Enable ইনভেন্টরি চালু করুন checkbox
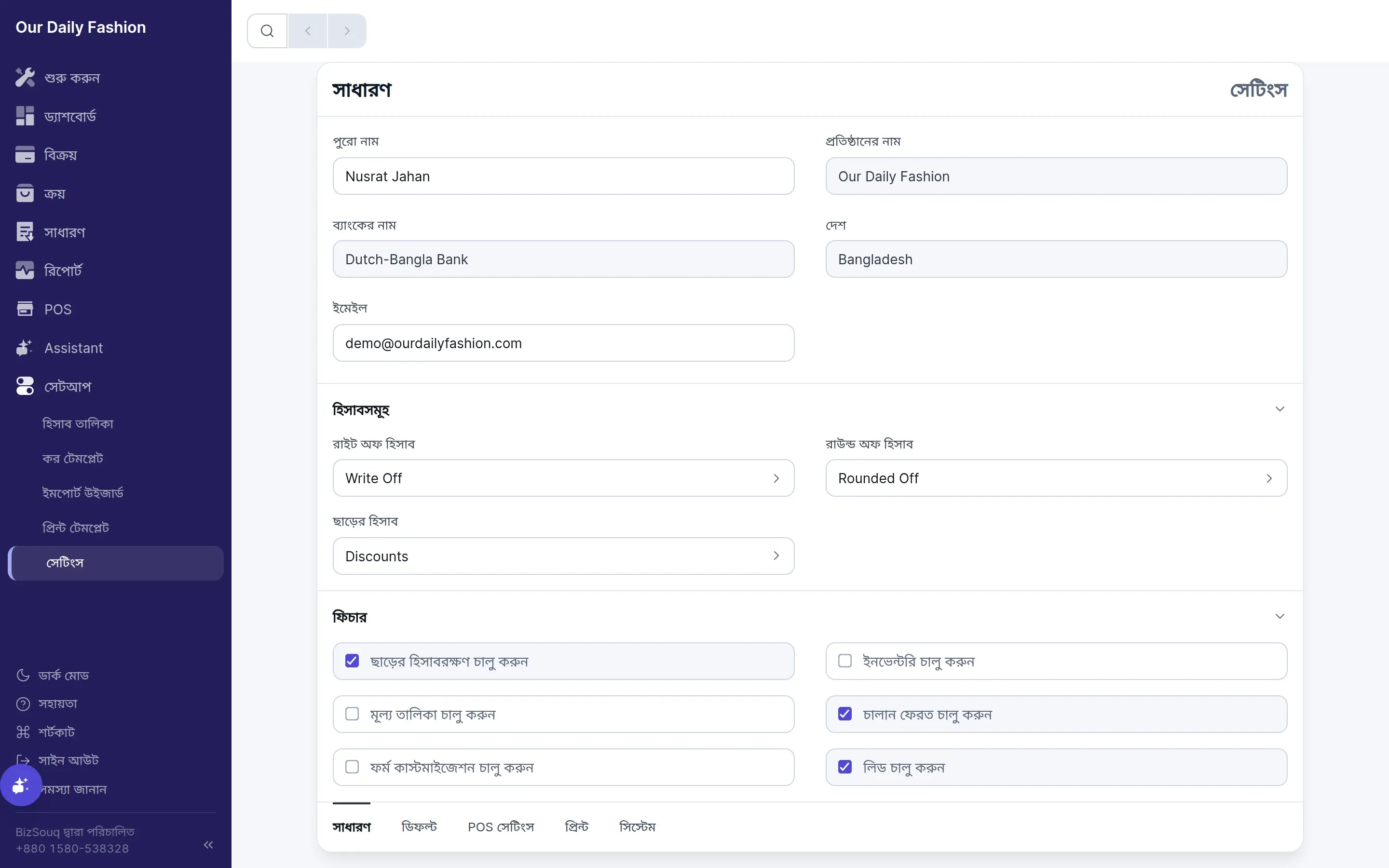Viewport: 1389px width, 868px height. 845,661
